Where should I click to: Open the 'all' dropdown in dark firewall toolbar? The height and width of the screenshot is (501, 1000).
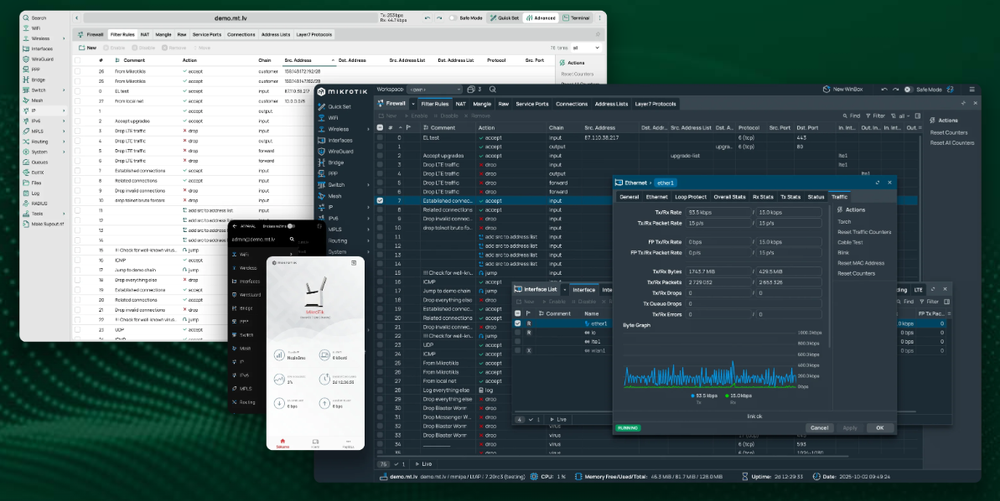coord(902,116)
